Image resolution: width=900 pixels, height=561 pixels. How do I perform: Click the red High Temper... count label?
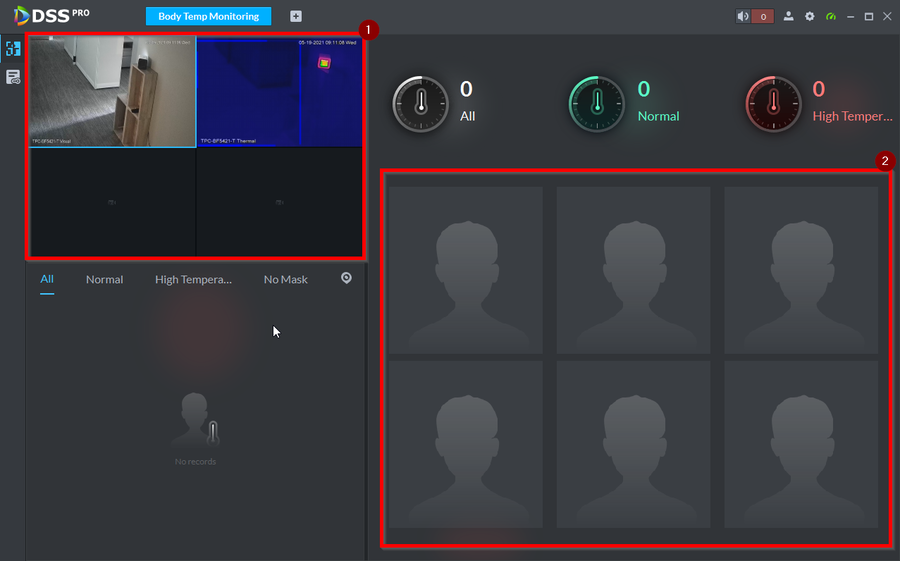(x=852, y=116)
